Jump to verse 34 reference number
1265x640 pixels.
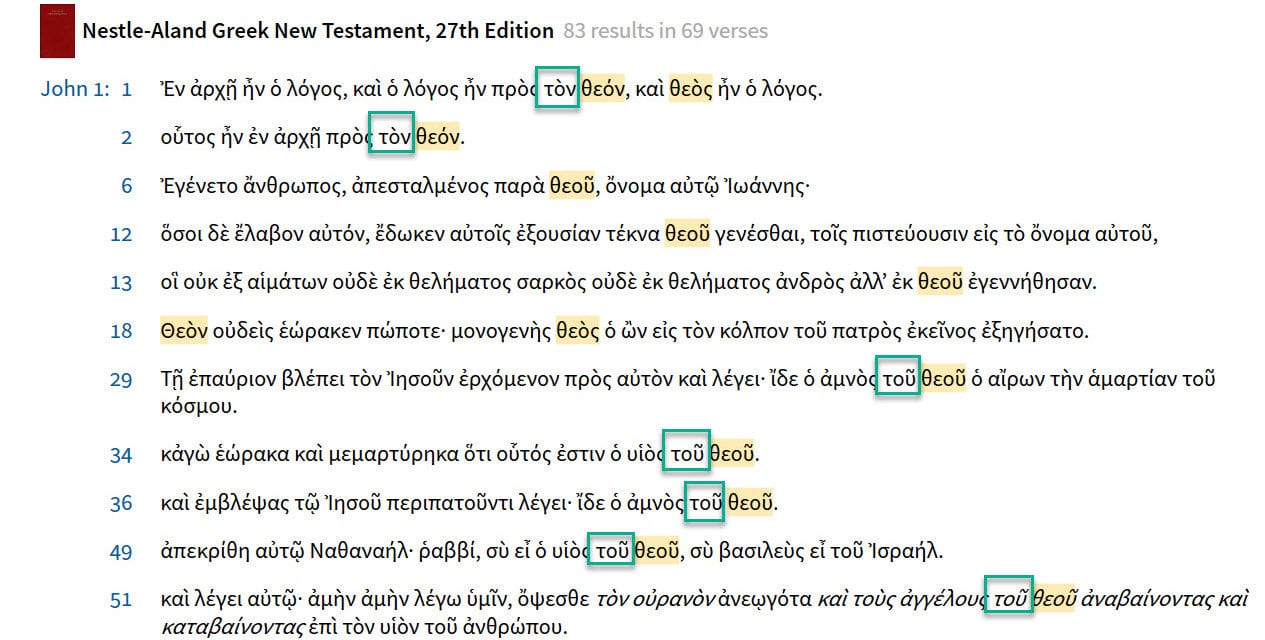[x=121, y=455]
